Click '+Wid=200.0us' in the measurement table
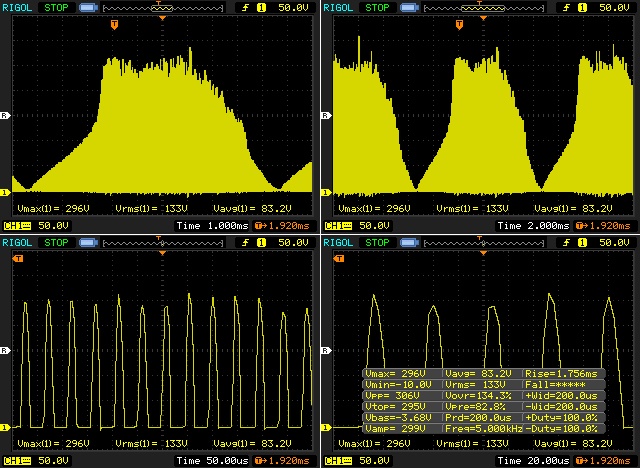640x468 pixels. coord(561,395)
